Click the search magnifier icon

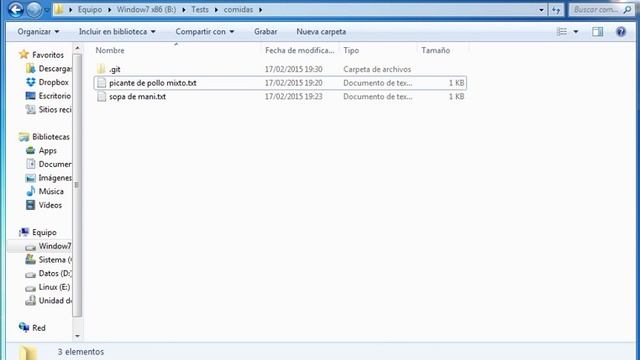point(627,9)
